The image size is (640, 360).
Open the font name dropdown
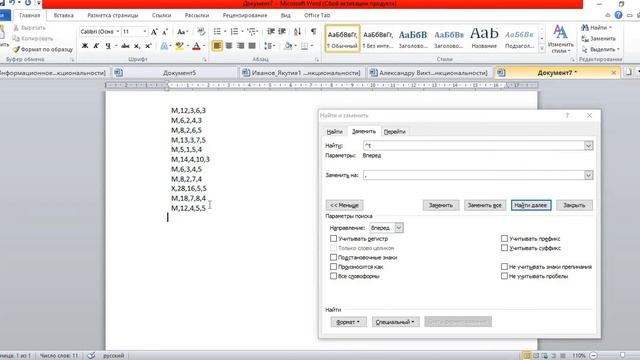click(x=118, y=31)
